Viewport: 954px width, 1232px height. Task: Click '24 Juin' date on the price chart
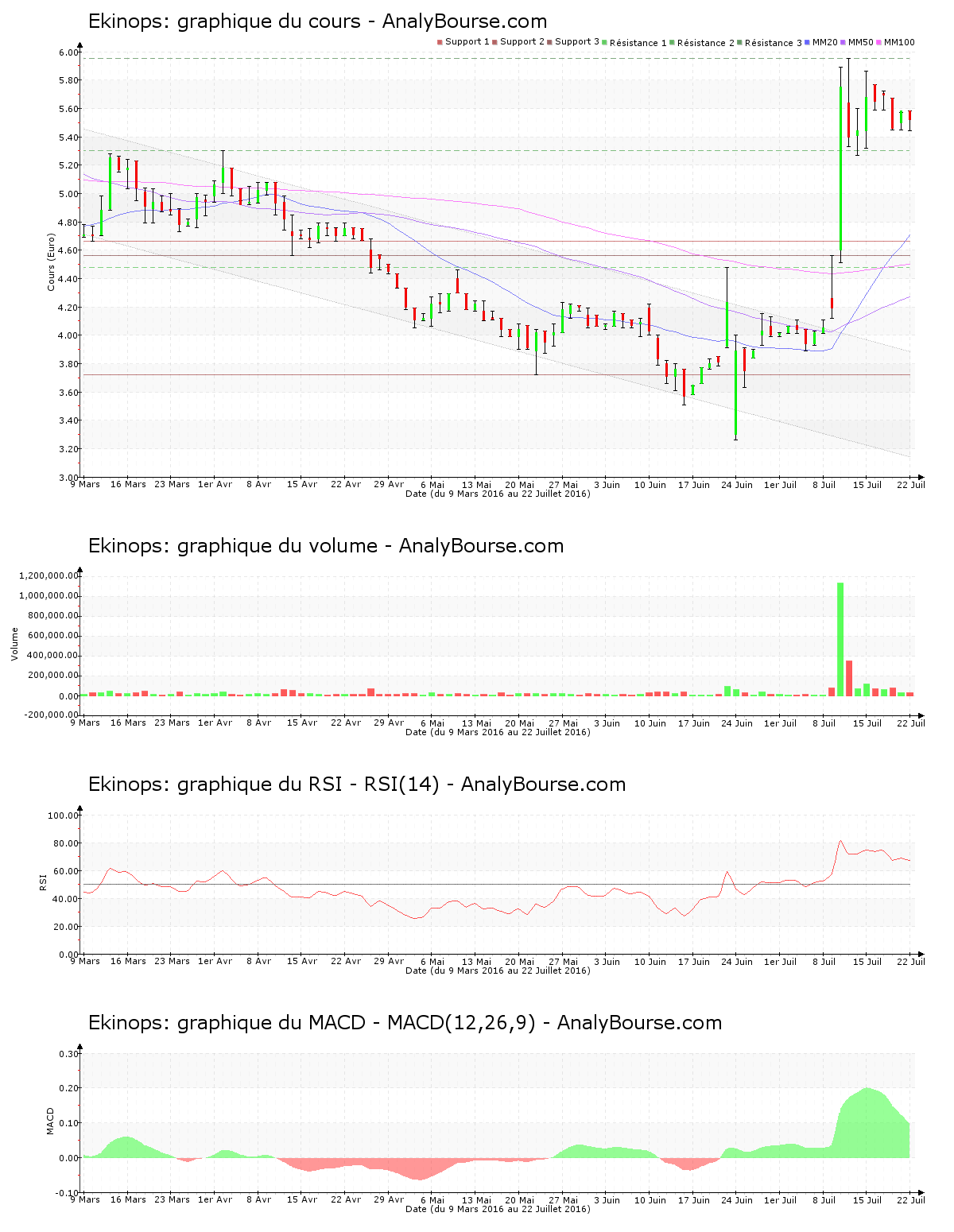737,484
